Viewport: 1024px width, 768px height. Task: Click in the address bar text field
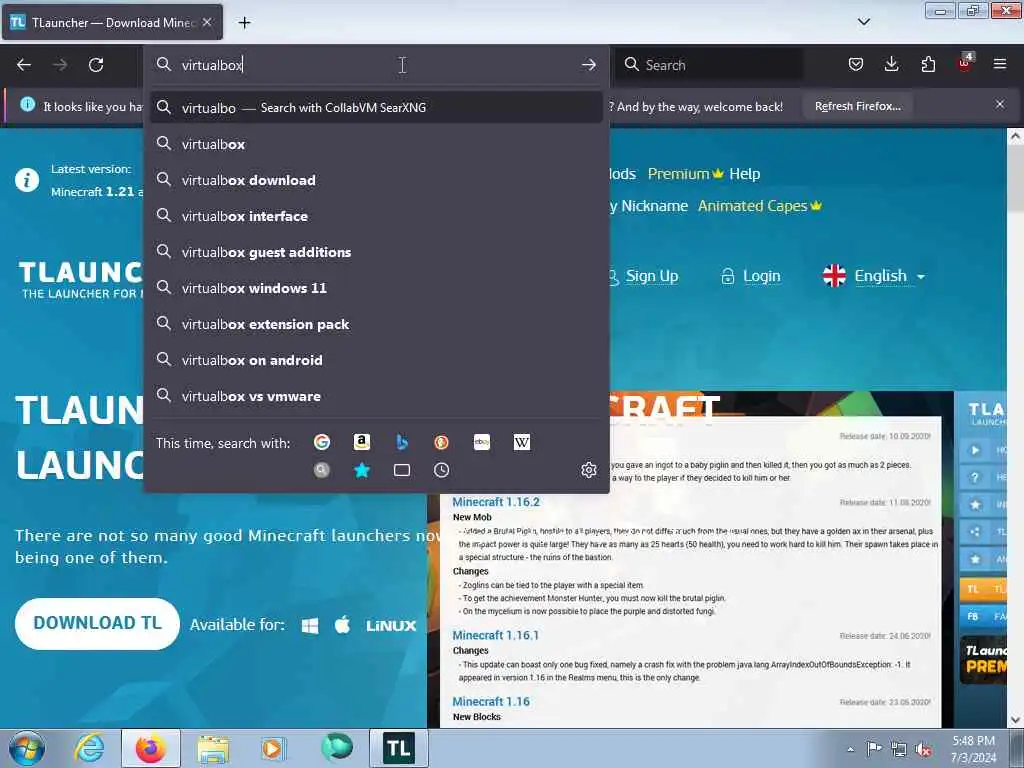[x=376, y=65]
